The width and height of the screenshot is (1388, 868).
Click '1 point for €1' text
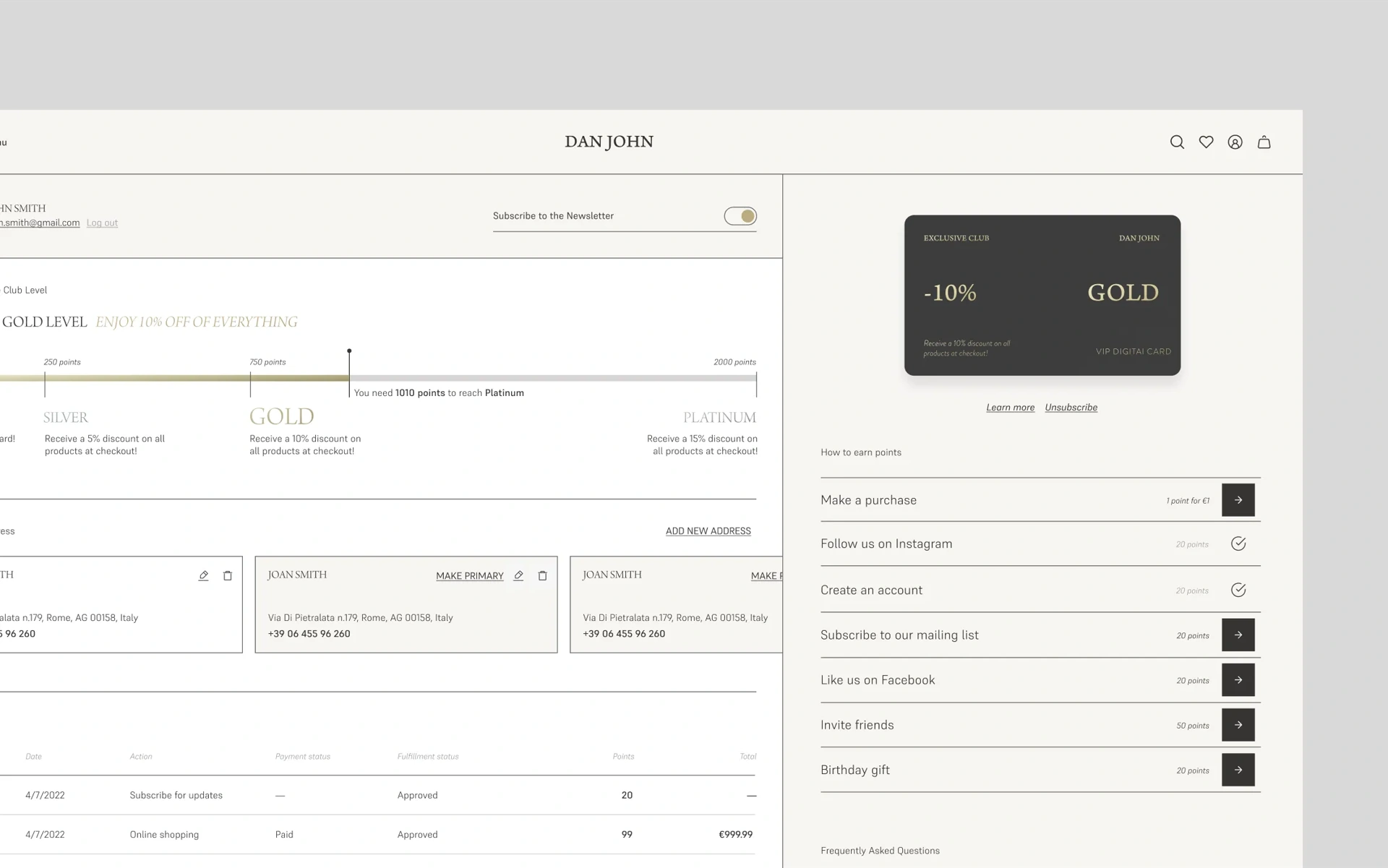tap(1187, 501)
